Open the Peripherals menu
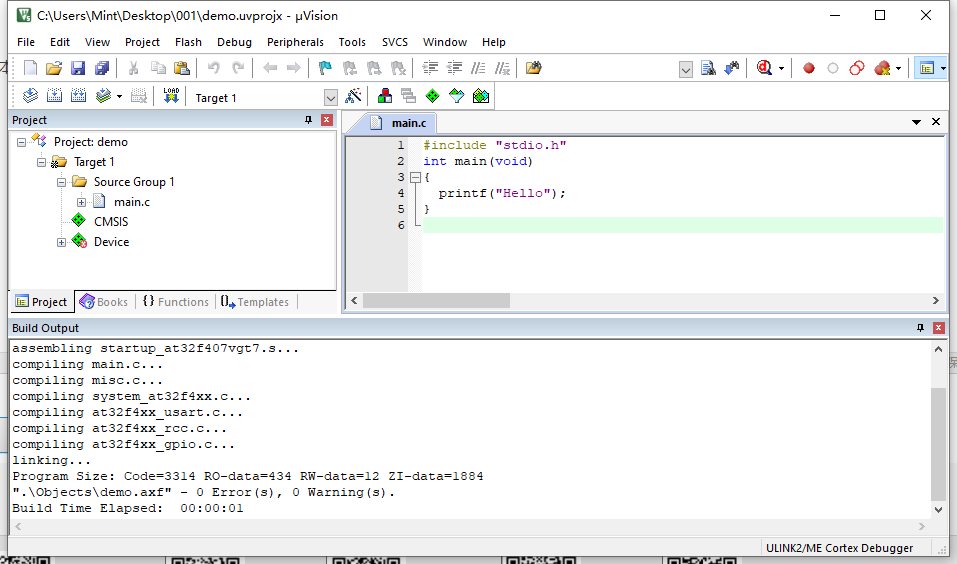Viewport: 957px width, 564px height. [295, 42]
